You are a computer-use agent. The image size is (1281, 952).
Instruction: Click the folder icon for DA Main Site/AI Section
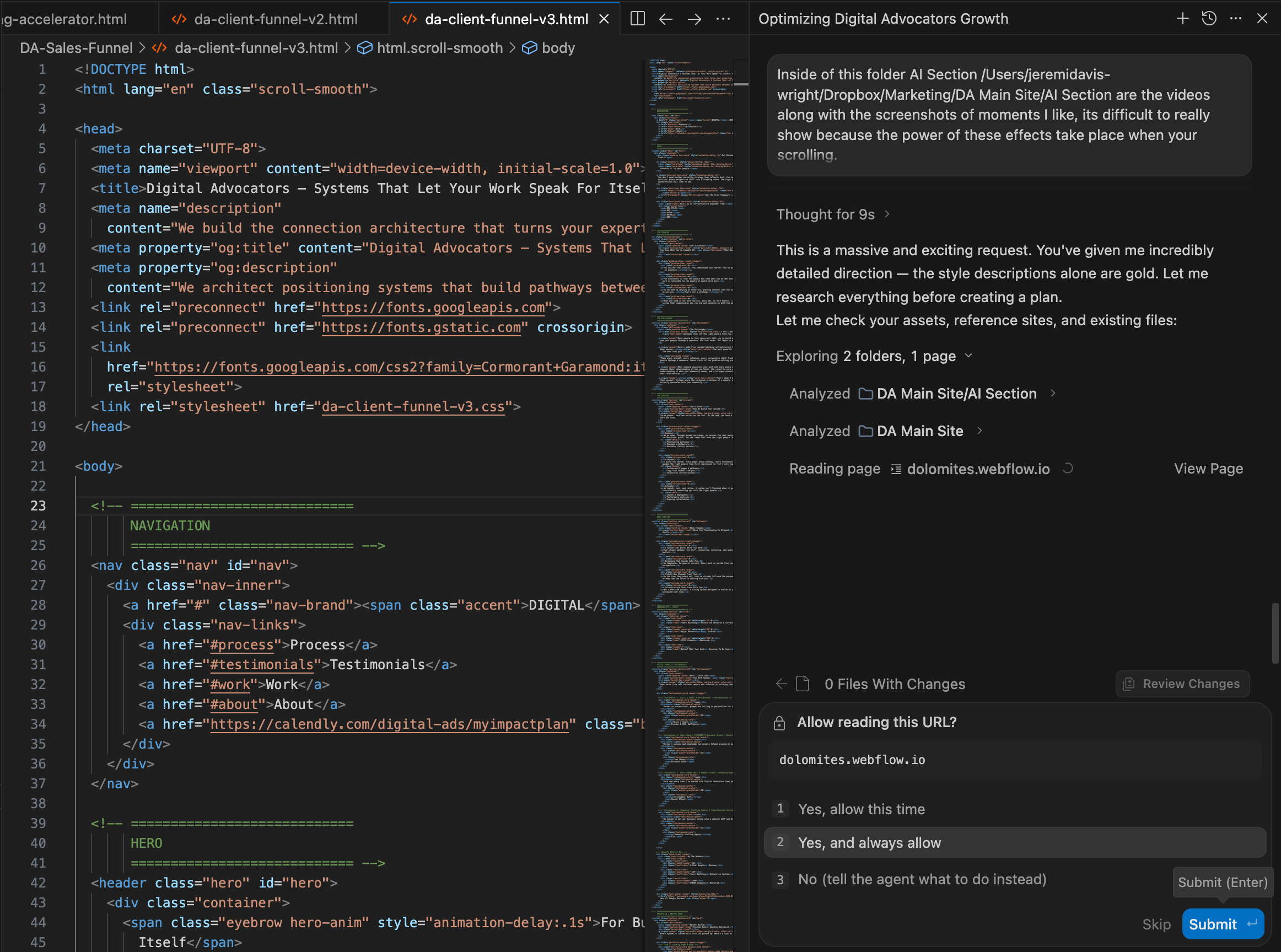(865, 394)
